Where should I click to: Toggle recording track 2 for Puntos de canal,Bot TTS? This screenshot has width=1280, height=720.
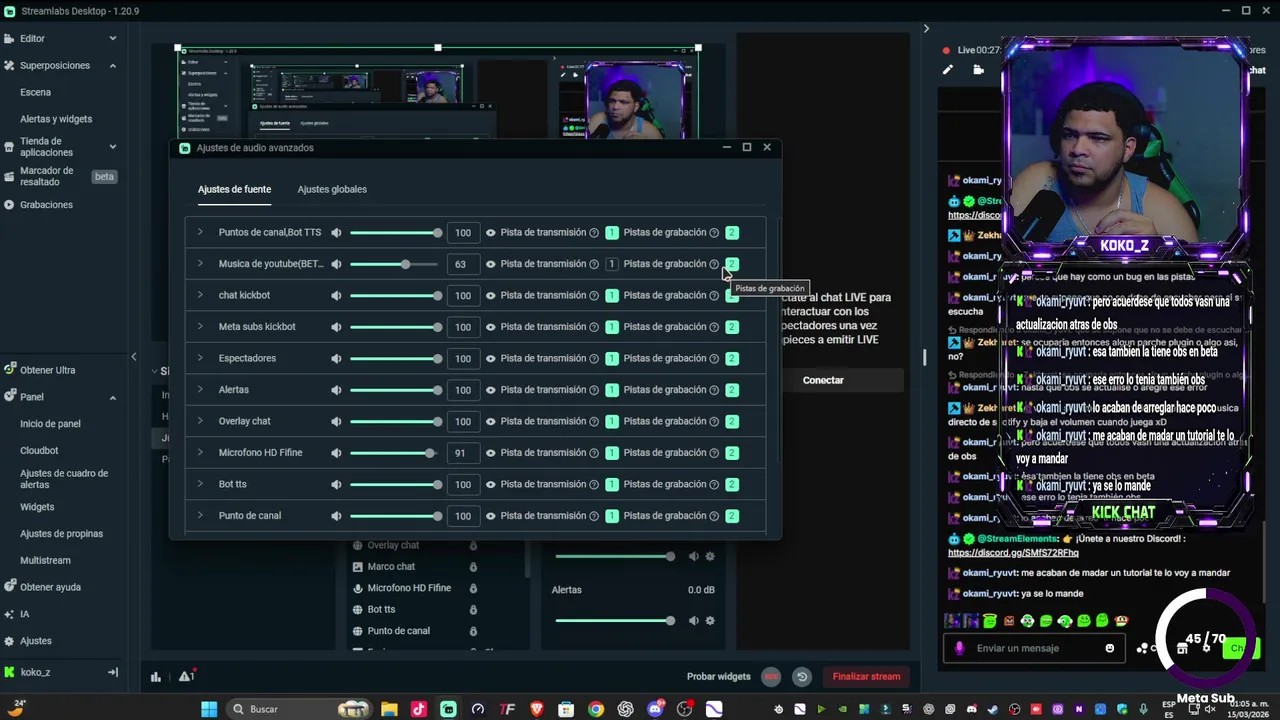[x=732, y=233]
